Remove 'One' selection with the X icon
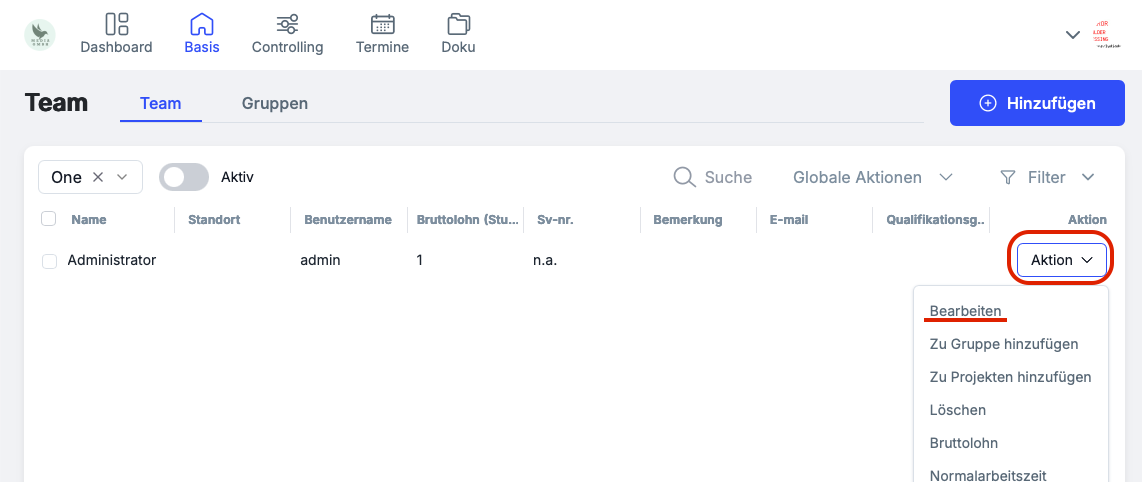The width and height of the screenshot is (1142, 482). 98,177
